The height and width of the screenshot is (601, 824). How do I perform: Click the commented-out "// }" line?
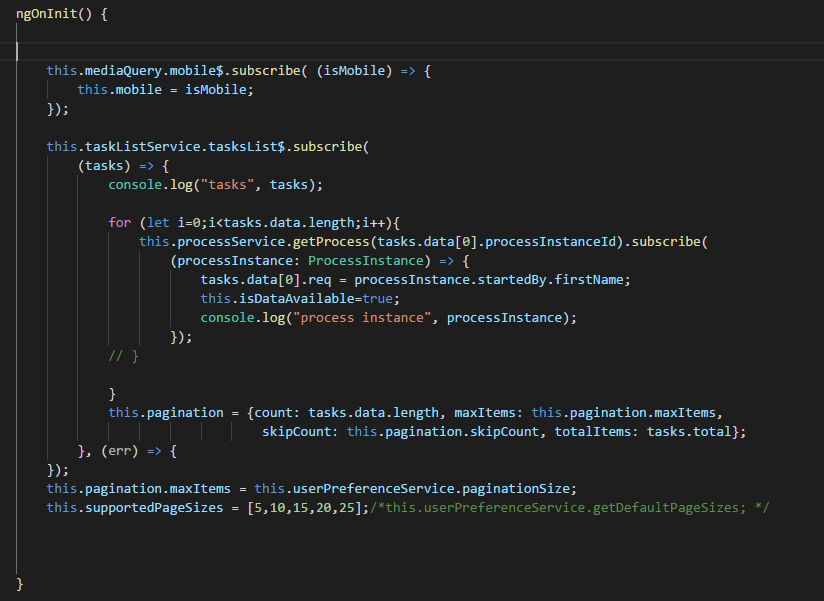click(x=123, y=356)
